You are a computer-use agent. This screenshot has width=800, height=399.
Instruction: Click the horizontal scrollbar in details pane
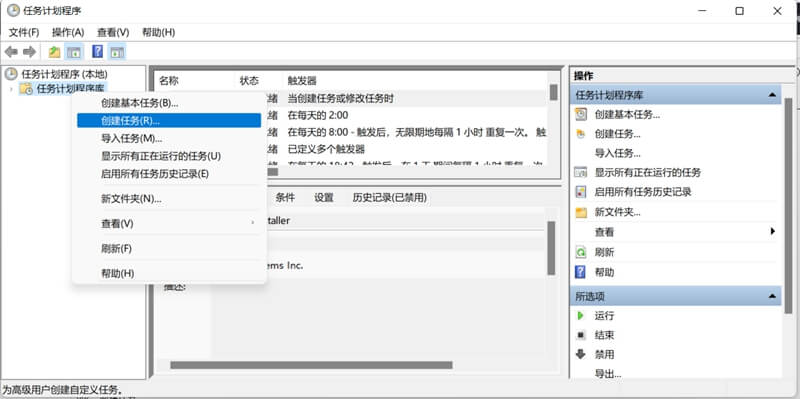pyautogui.click(x=311, y=365)
